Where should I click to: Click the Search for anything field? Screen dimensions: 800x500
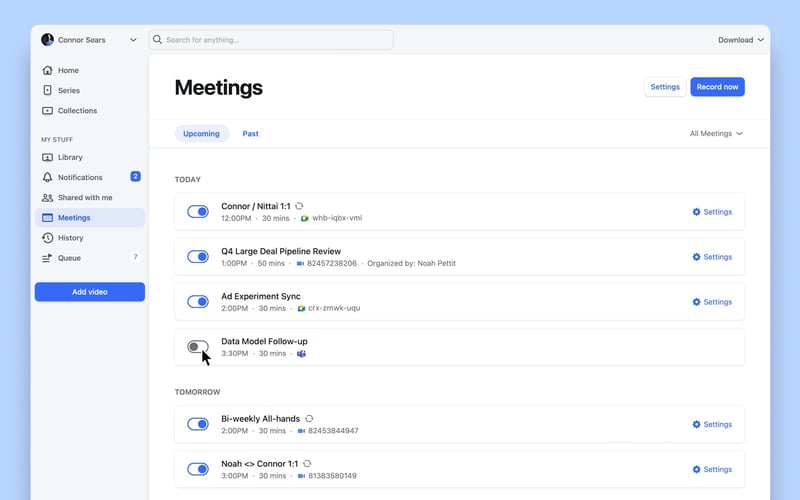(x=271, y=40)
